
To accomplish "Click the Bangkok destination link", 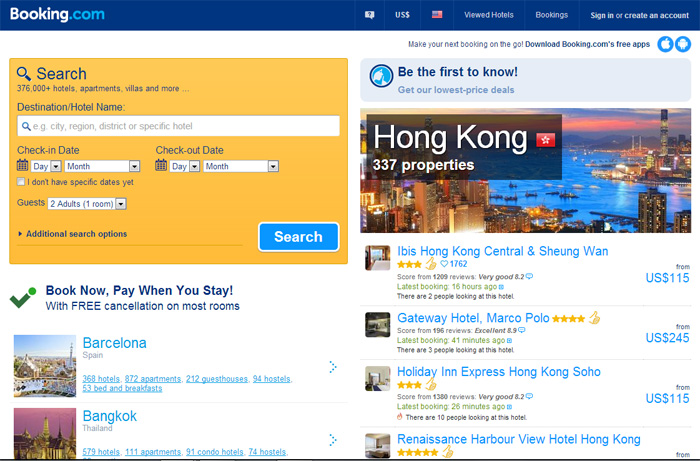I will tap(110, 416).
